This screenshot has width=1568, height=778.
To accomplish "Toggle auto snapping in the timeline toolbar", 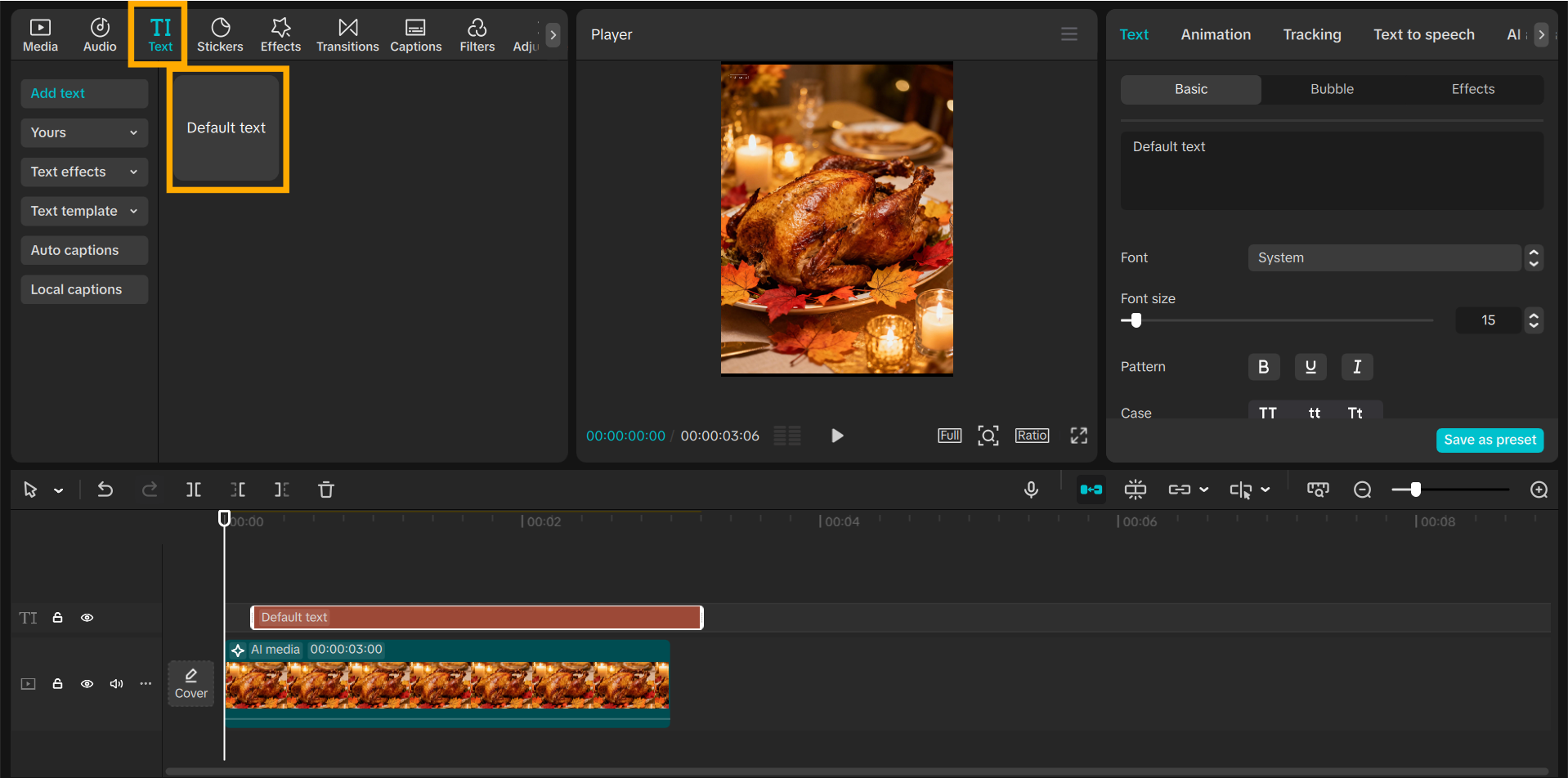I will click(1091, 490).
